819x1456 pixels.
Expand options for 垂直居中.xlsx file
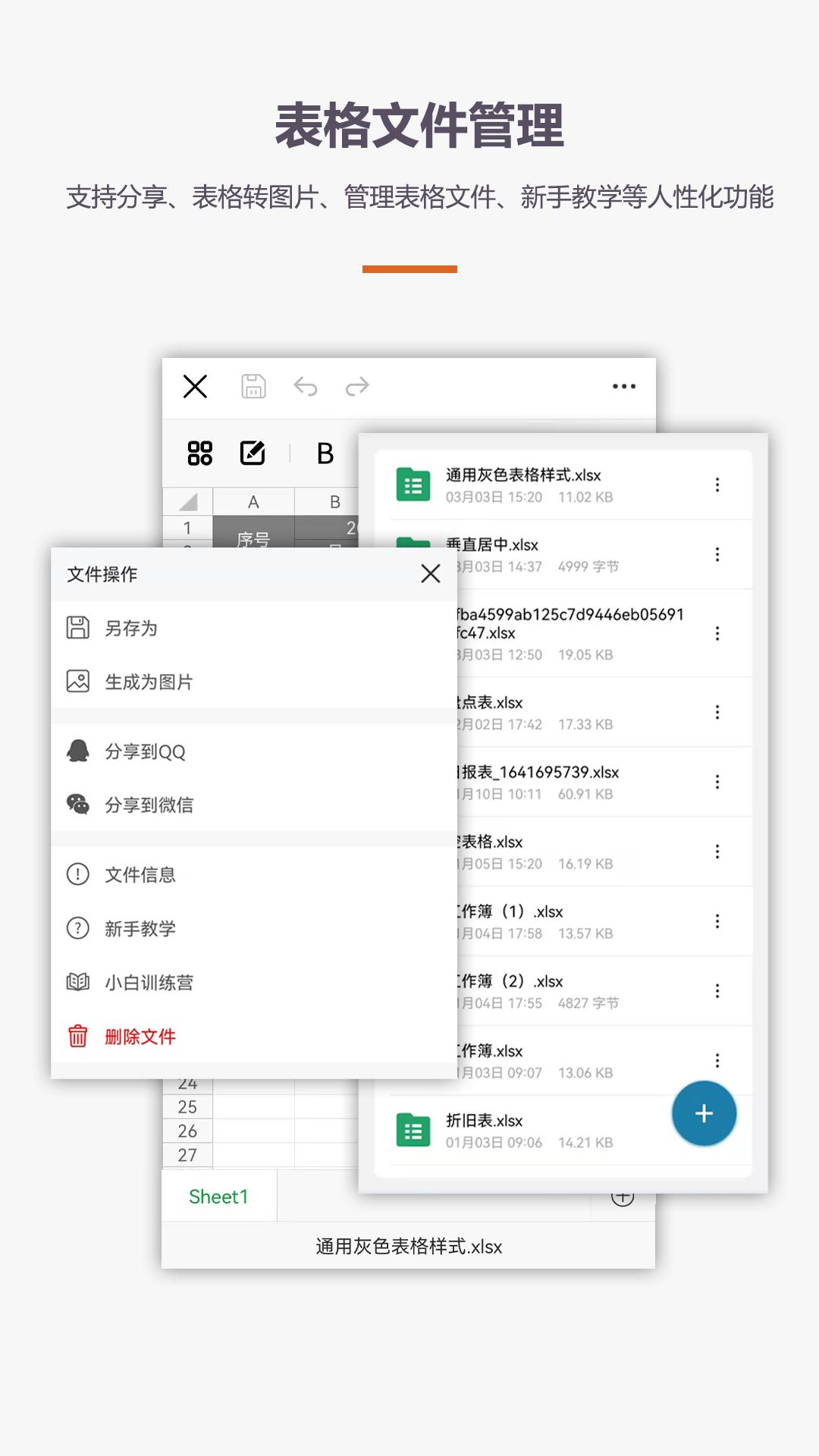717,555
